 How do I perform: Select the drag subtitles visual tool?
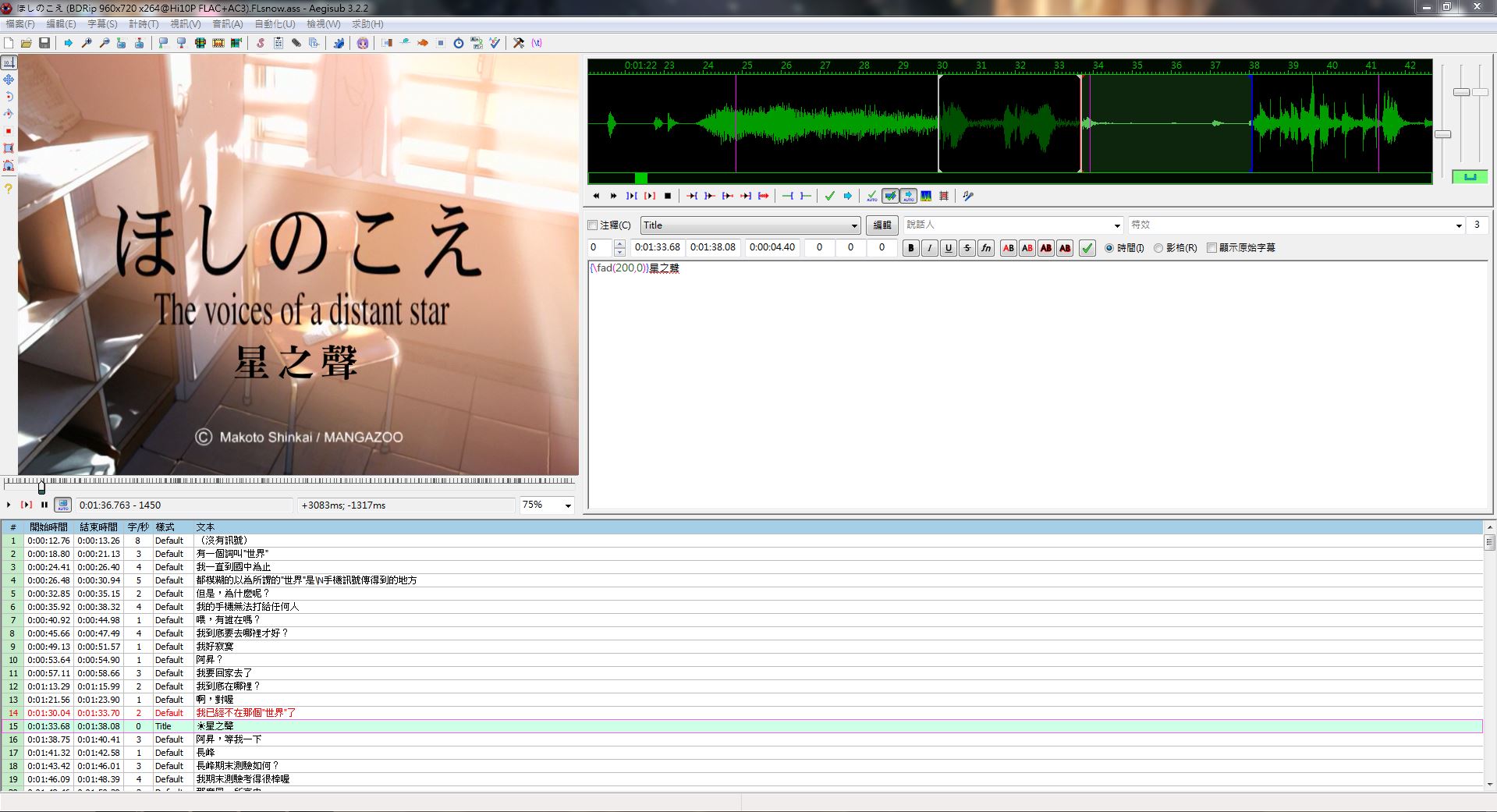[9, 80]
